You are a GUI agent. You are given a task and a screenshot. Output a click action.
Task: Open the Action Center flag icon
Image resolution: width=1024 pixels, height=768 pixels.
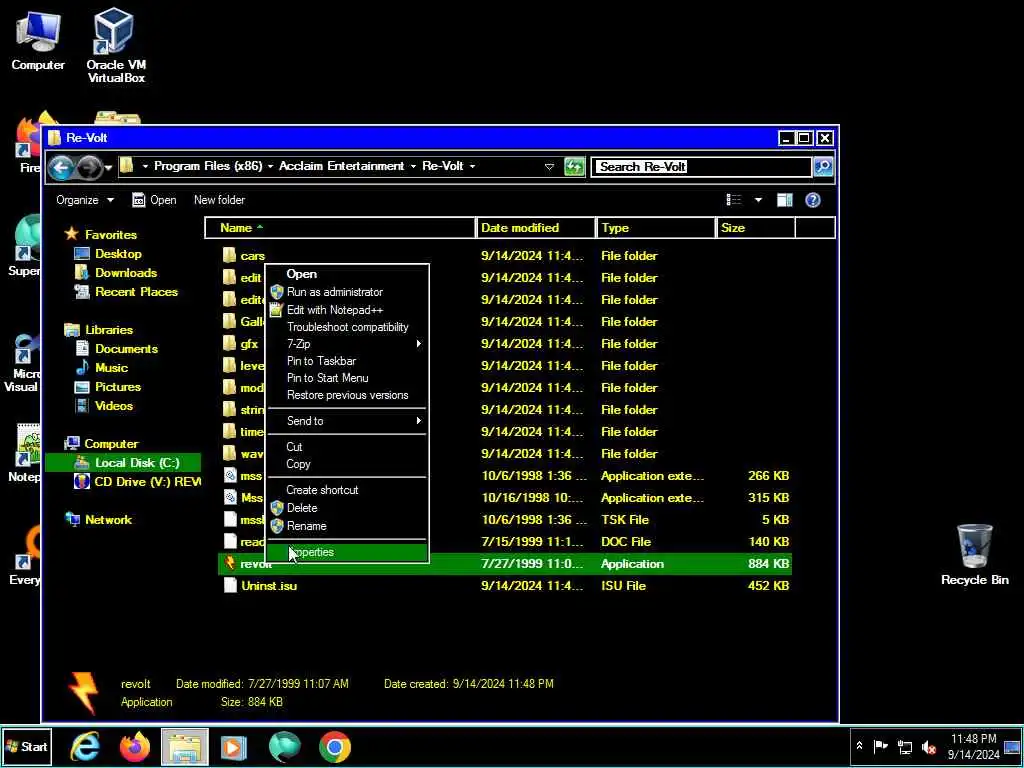pos(881,746)
